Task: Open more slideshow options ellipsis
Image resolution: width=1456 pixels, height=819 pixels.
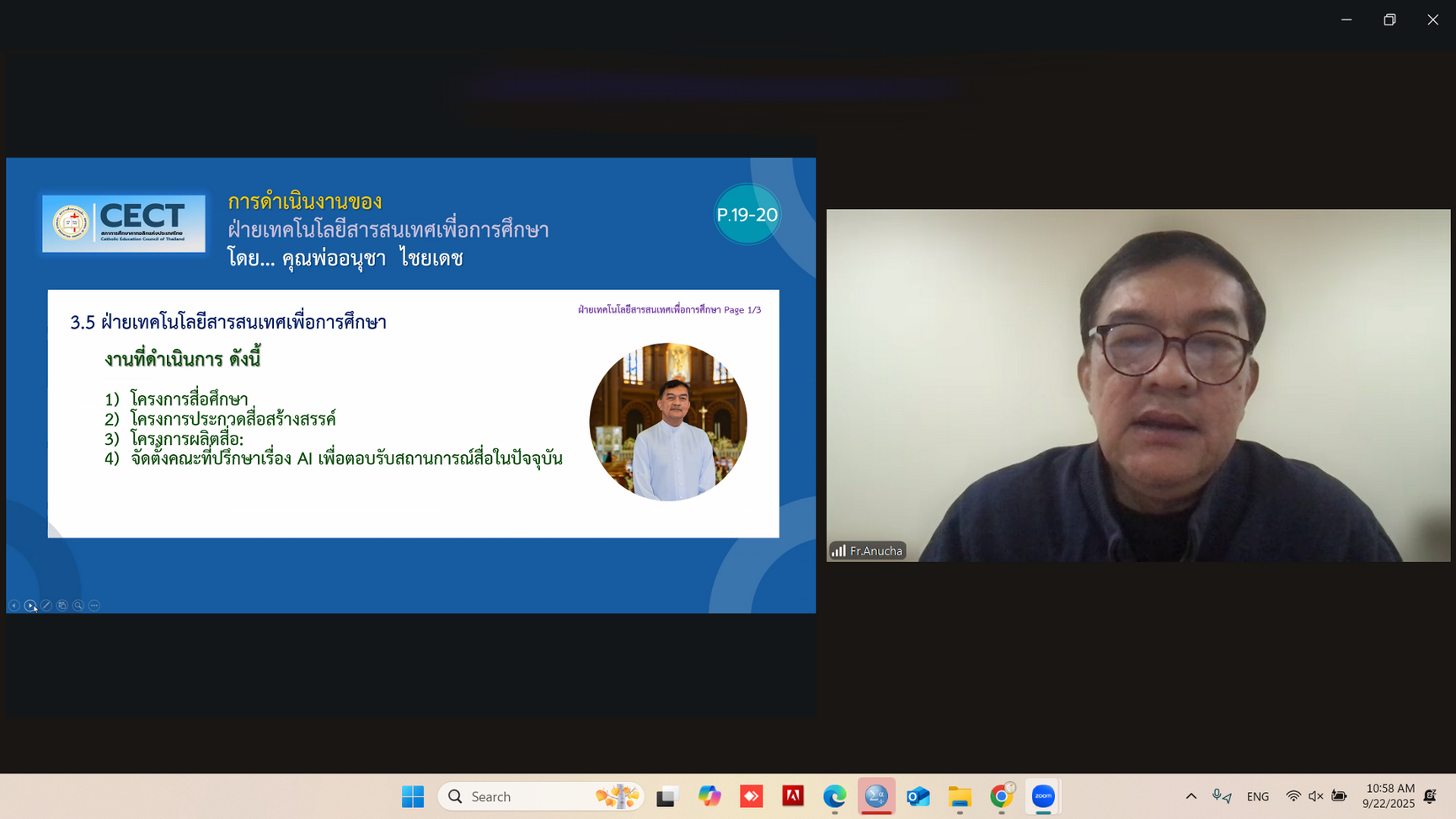Action: pyautogui.click(x=94, y=605)
